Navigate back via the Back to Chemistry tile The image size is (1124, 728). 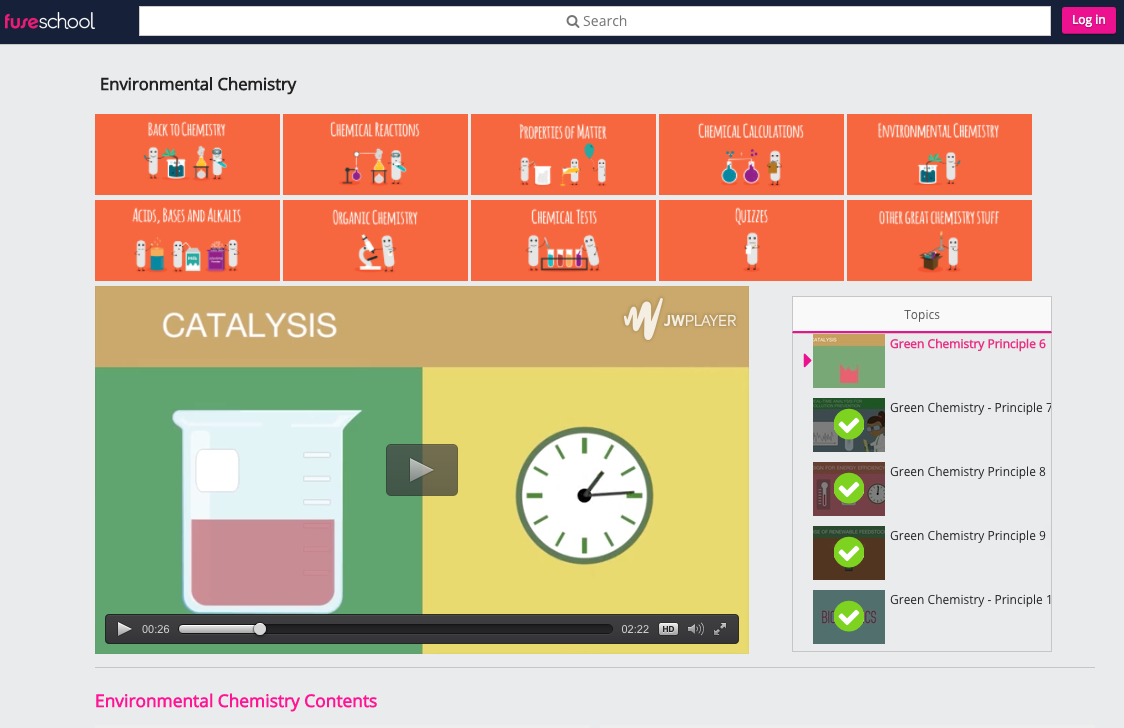(187, 154)
